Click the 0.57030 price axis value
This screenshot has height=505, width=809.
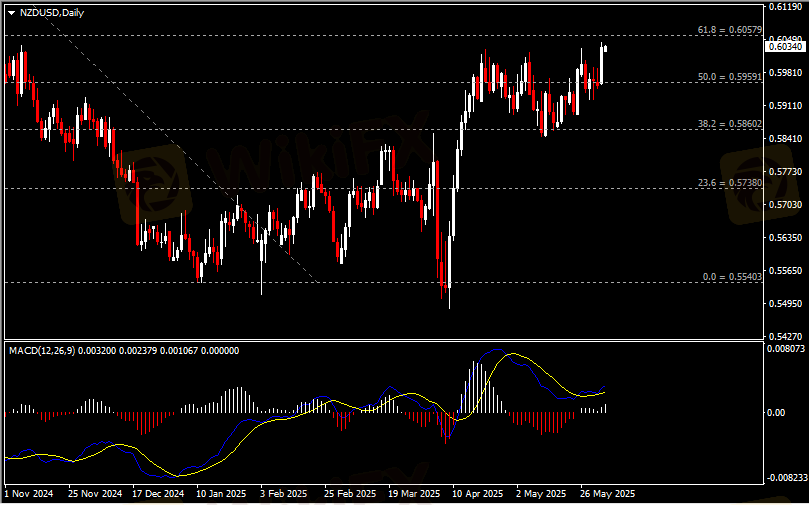(785, 205)
